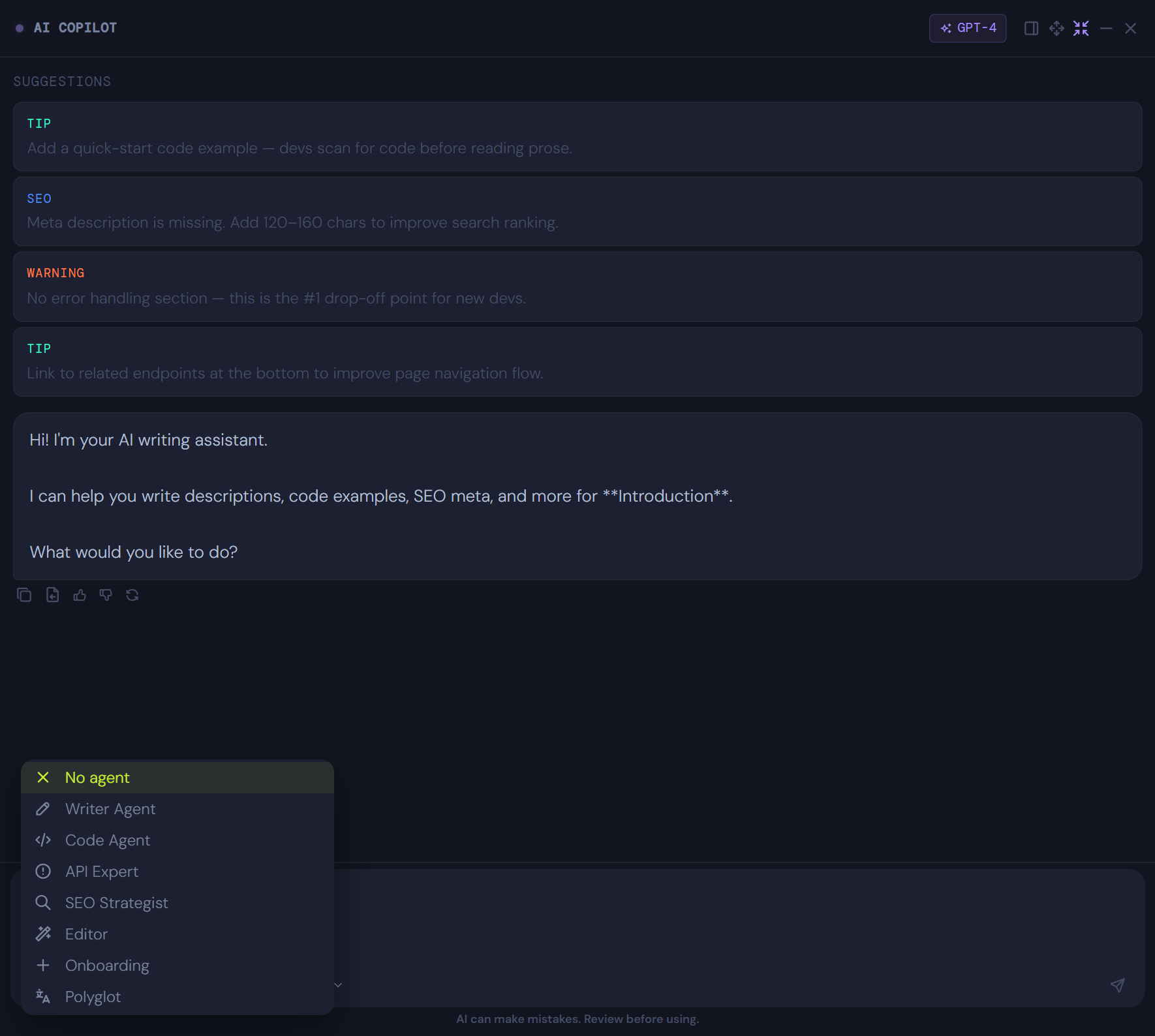Collapse the AI Copilot panel
This screenshot has height=1036, width=1155.
pos(1081,28)
